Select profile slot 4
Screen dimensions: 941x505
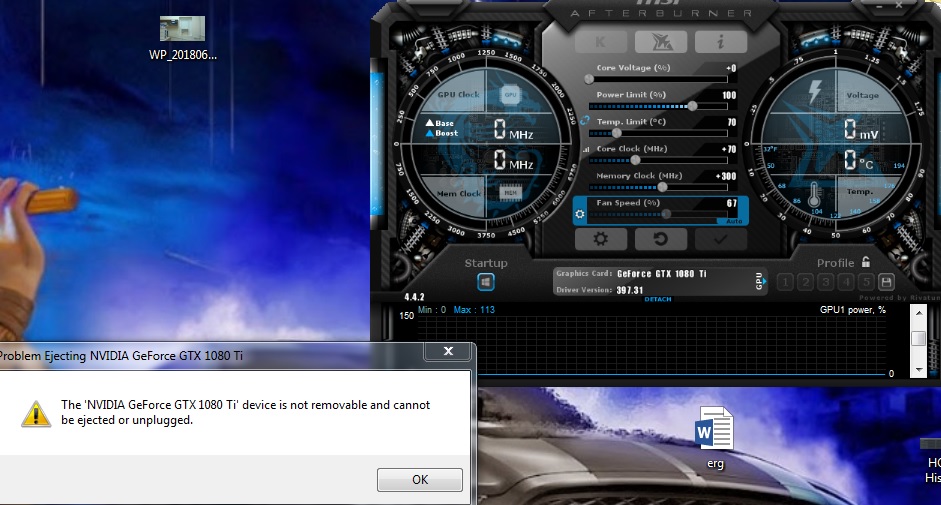846,282
